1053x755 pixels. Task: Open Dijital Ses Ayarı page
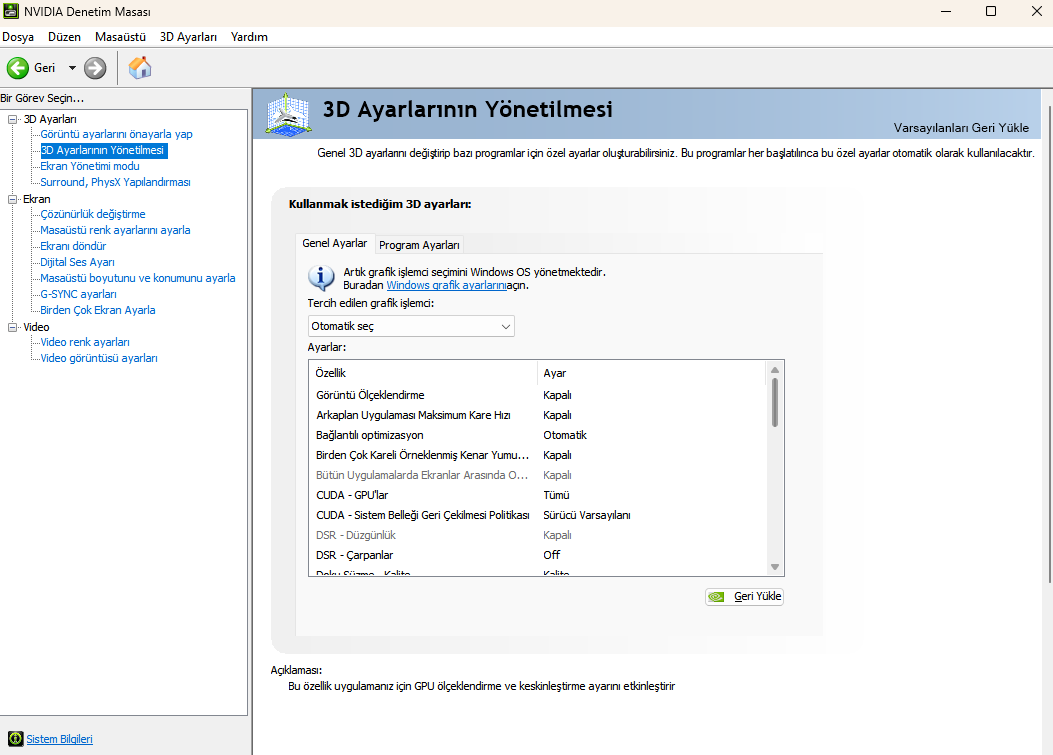click(77, 263)
